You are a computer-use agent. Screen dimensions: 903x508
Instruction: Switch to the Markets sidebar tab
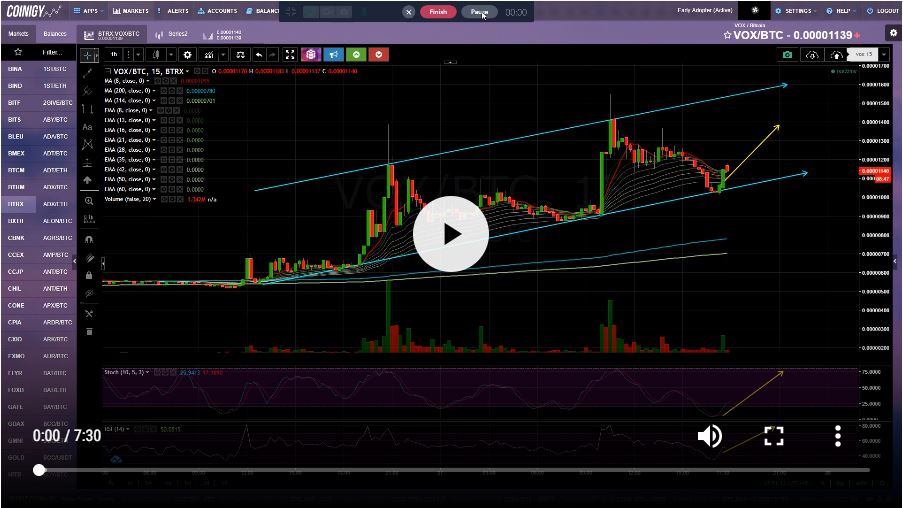[x=18, y=33]
